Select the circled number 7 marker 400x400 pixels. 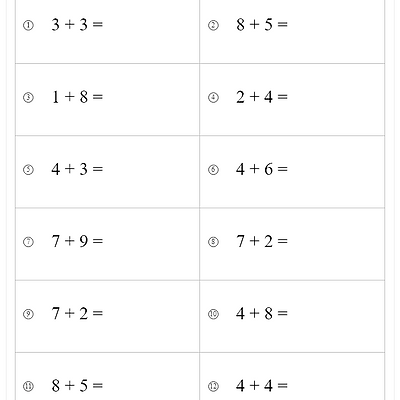[28, 242]
